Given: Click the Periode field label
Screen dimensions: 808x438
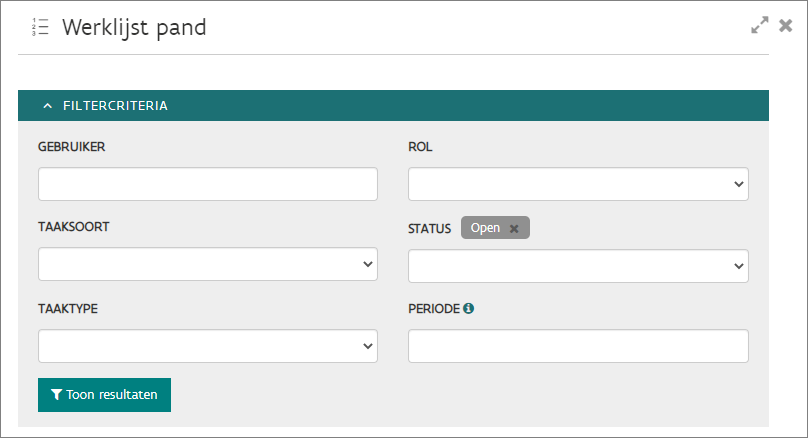Looking at the screenshot, I should (434, 309).
